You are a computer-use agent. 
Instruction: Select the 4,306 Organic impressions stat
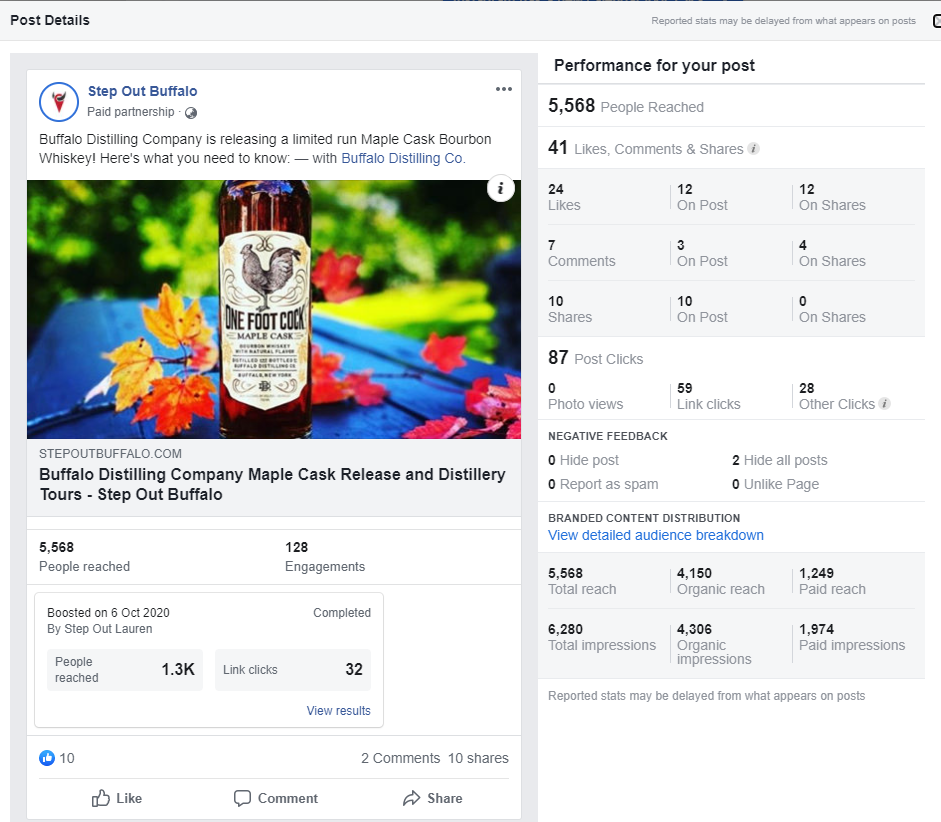pos(714,644)
